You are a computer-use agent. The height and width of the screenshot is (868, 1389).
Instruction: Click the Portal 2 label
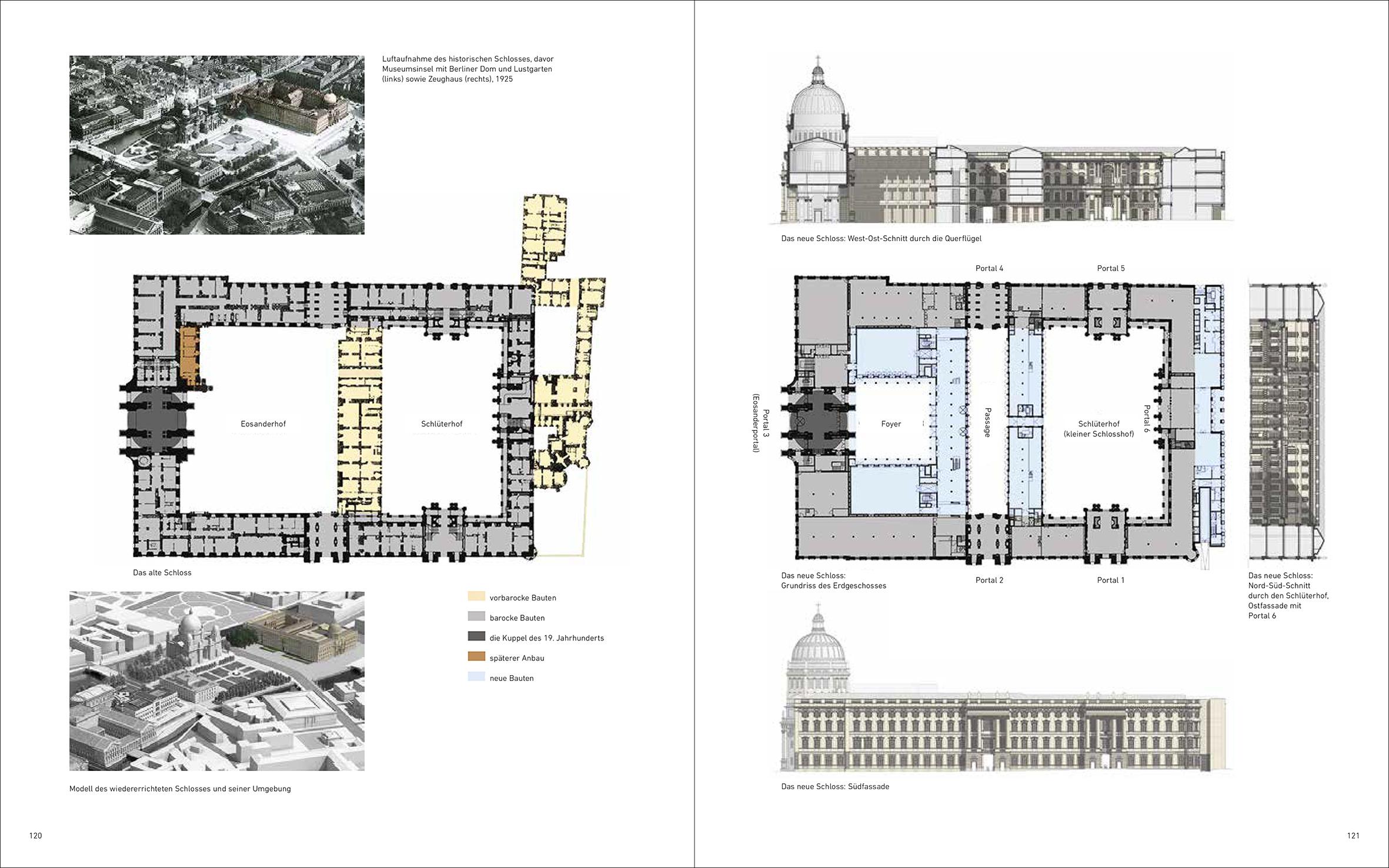[989, 580]
